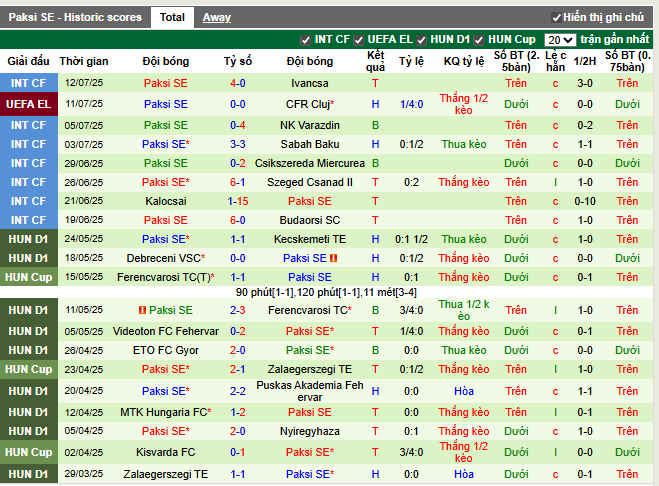
Task: Click the Hòa result for Puskas Akademia match
Action: pyautogui.click(x=464, y=391)
